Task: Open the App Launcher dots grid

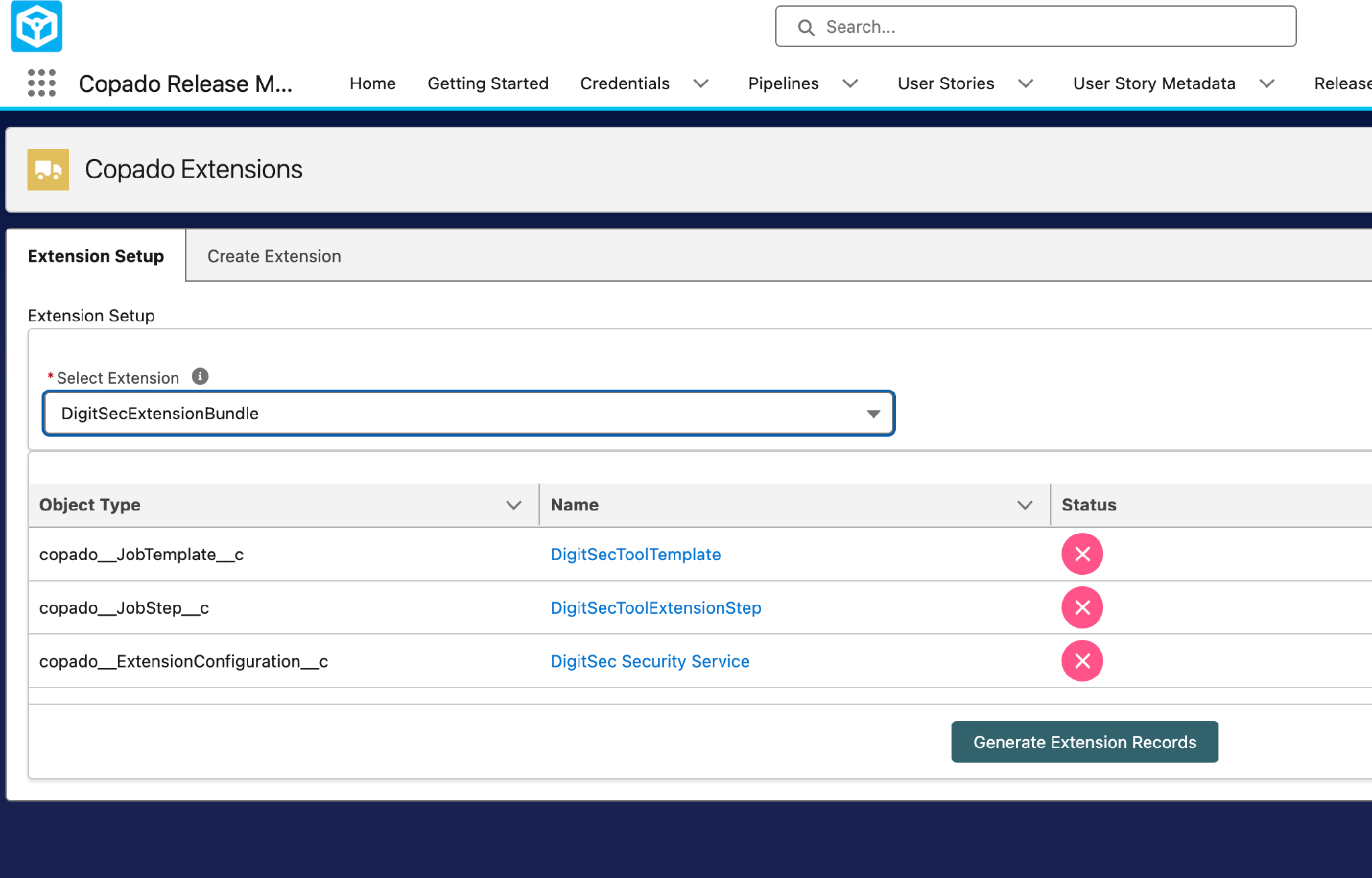Action: pyautogui.click(x=42, y=83)
